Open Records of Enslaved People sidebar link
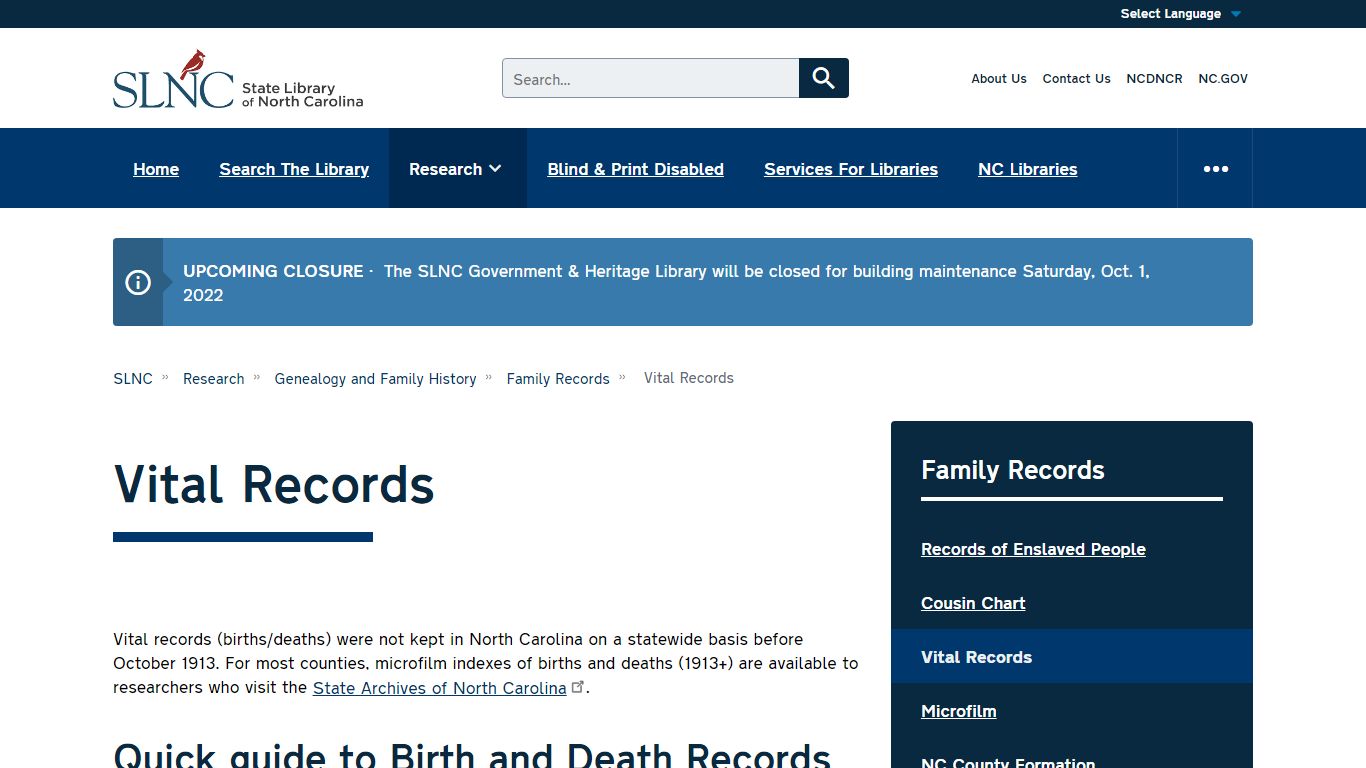Viewport: 1366px width, 768px height. click(1033, 549)
